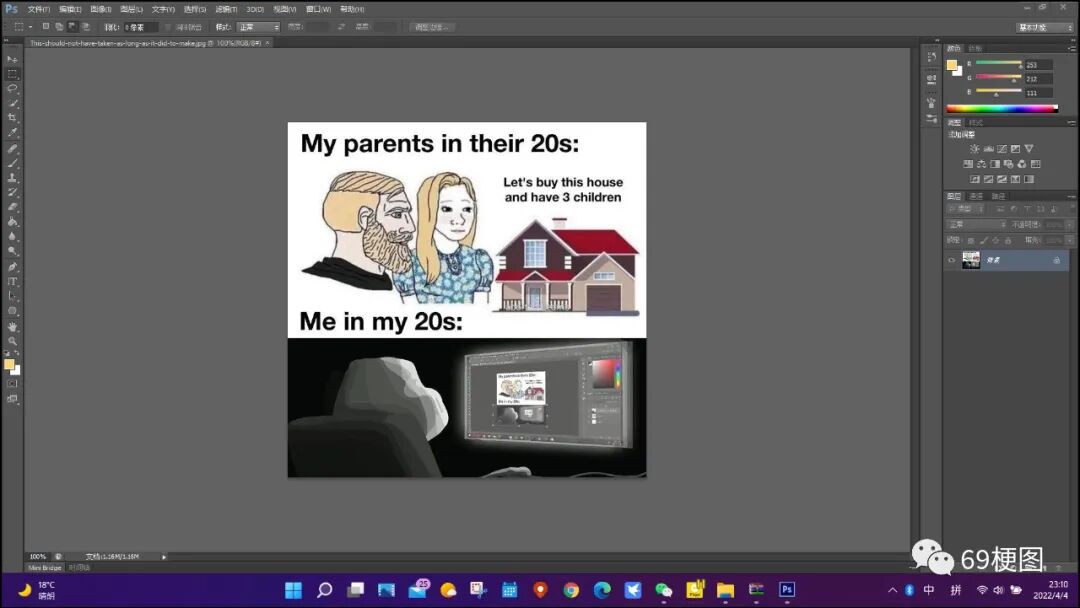Viewport: 1080px width, 608px height.
Task: Add Curves adjustment layer
Action: tap(1002, 149)
